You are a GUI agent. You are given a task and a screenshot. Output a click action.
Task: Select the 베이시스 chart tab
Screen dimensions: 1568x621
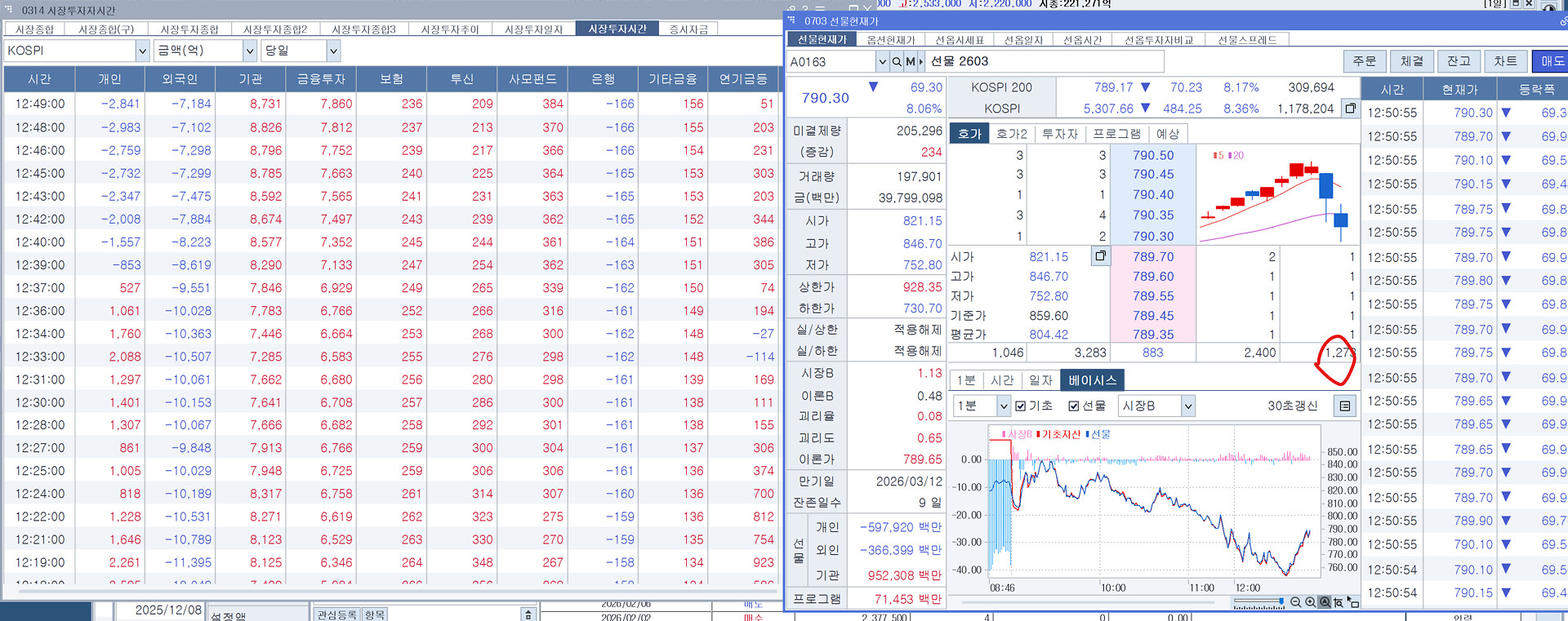pos(1092,380)
